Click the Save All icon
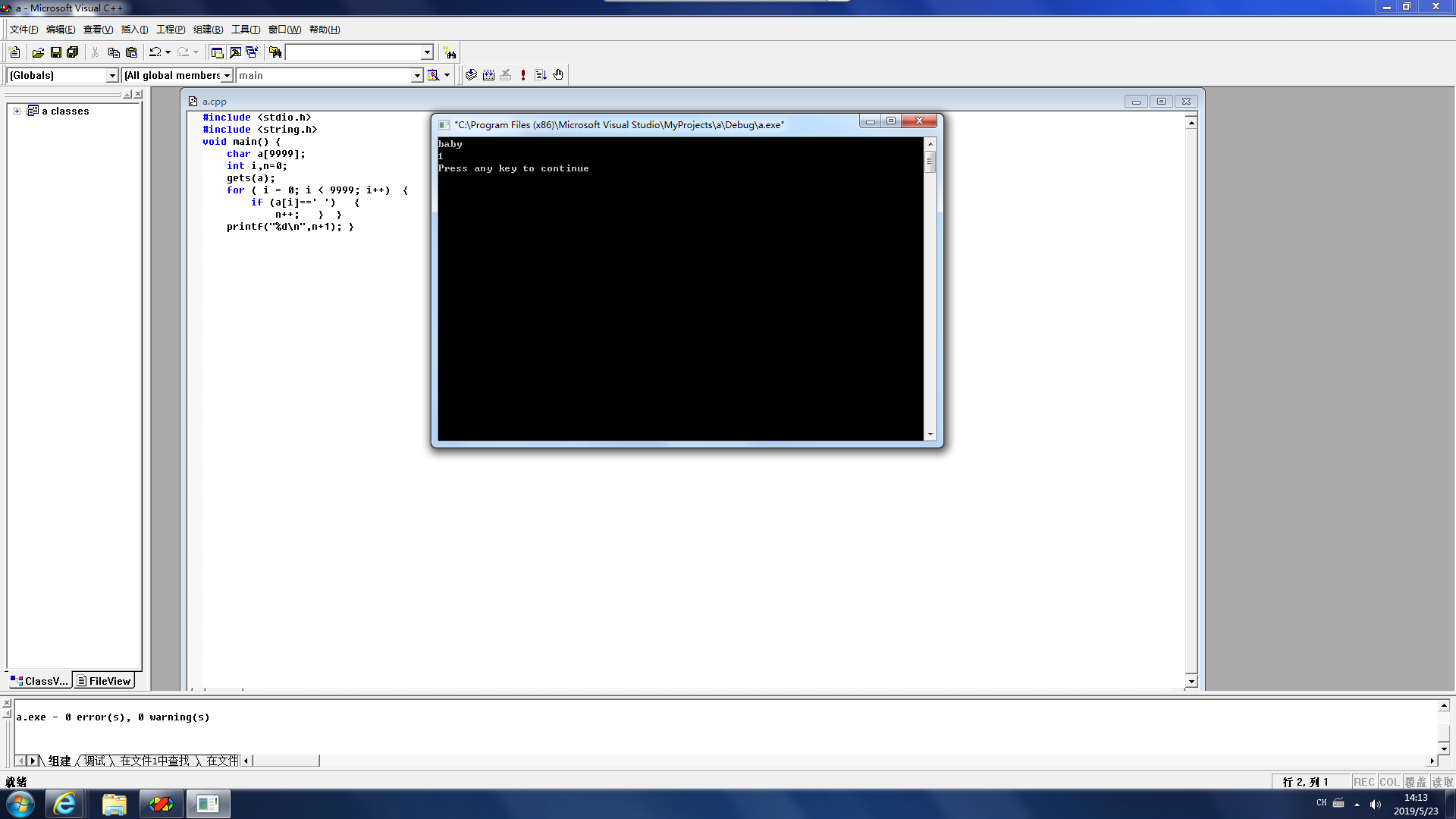 click(73, 52)
